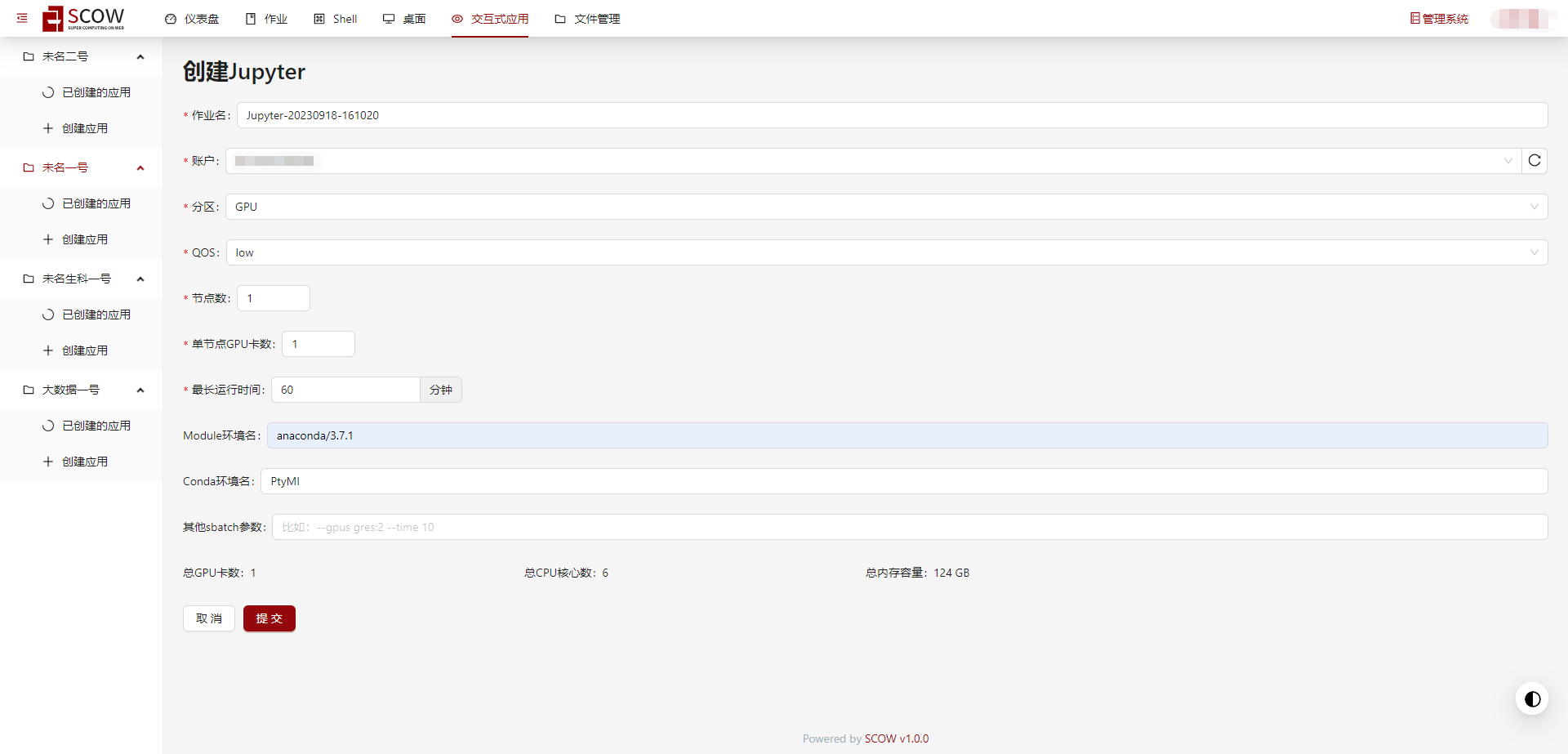
Task: Collapse the 未名生科一号 cluster group
Action: 140,279
